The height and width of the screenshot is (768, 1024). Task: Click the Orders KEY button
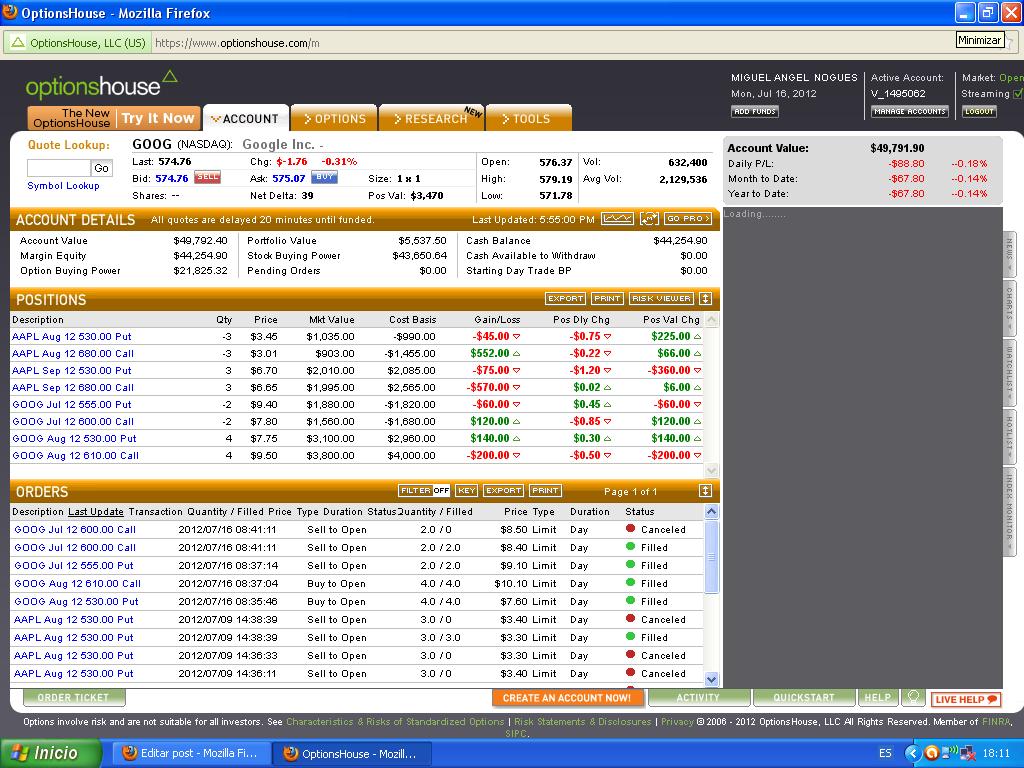pos(466,490)
